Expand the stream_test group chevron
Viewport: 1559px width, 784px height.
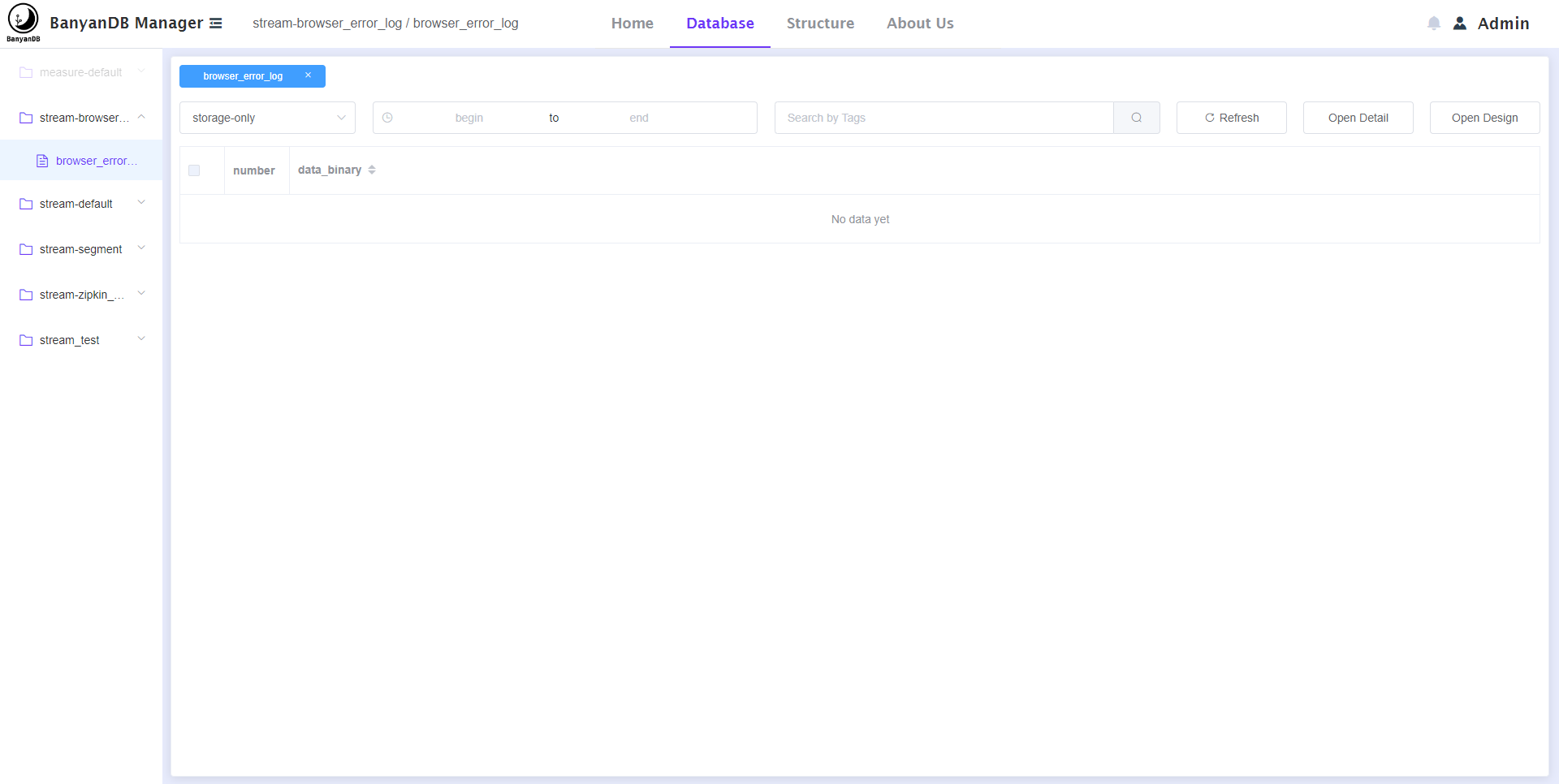(141, 339)
